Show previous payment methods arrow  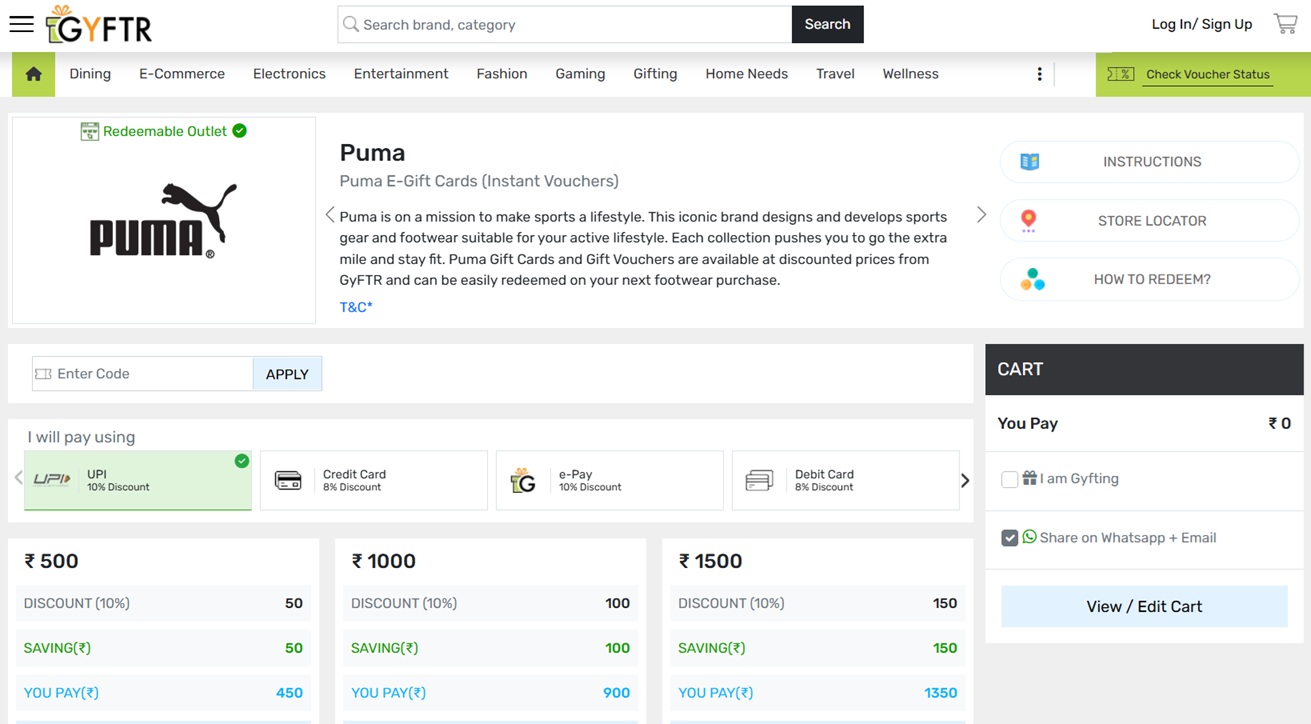18,478
